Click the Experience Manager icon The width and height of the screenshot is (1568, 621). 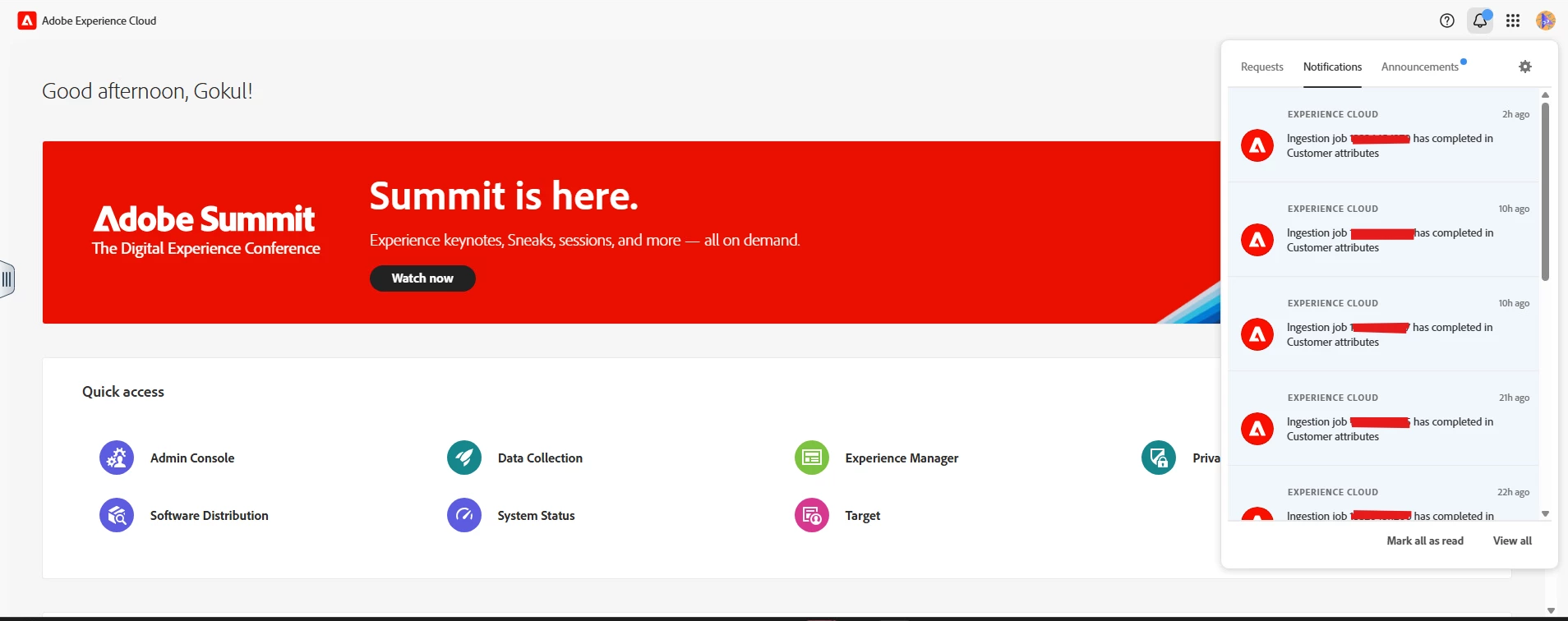pyautogui.click(x=812, y=458)
